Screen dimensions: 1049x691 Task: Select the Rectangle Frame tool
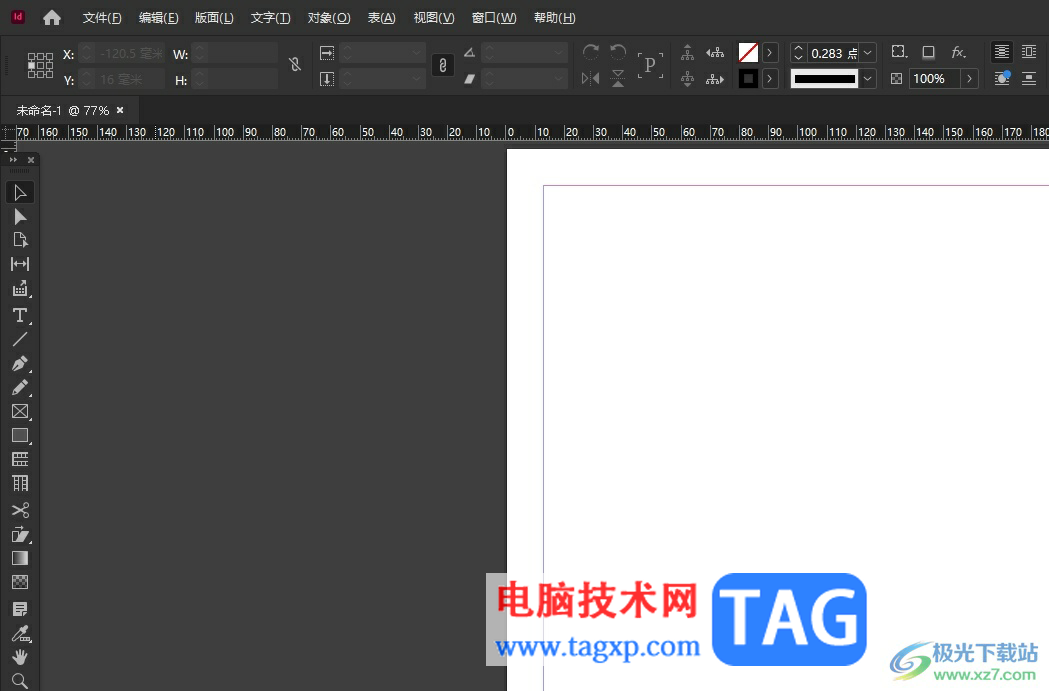(20, 411)
